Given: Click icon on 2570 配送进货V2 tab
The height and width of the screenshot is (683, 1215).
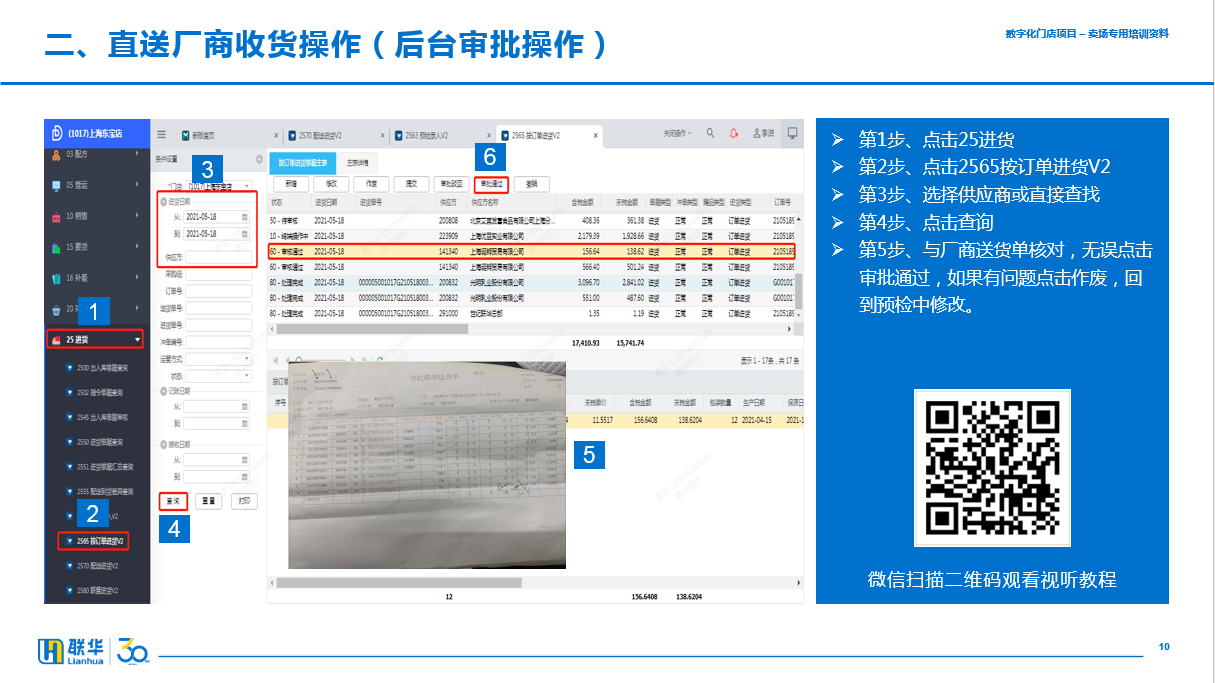Looking at the screenshot, I should click(x=292, y=135).
